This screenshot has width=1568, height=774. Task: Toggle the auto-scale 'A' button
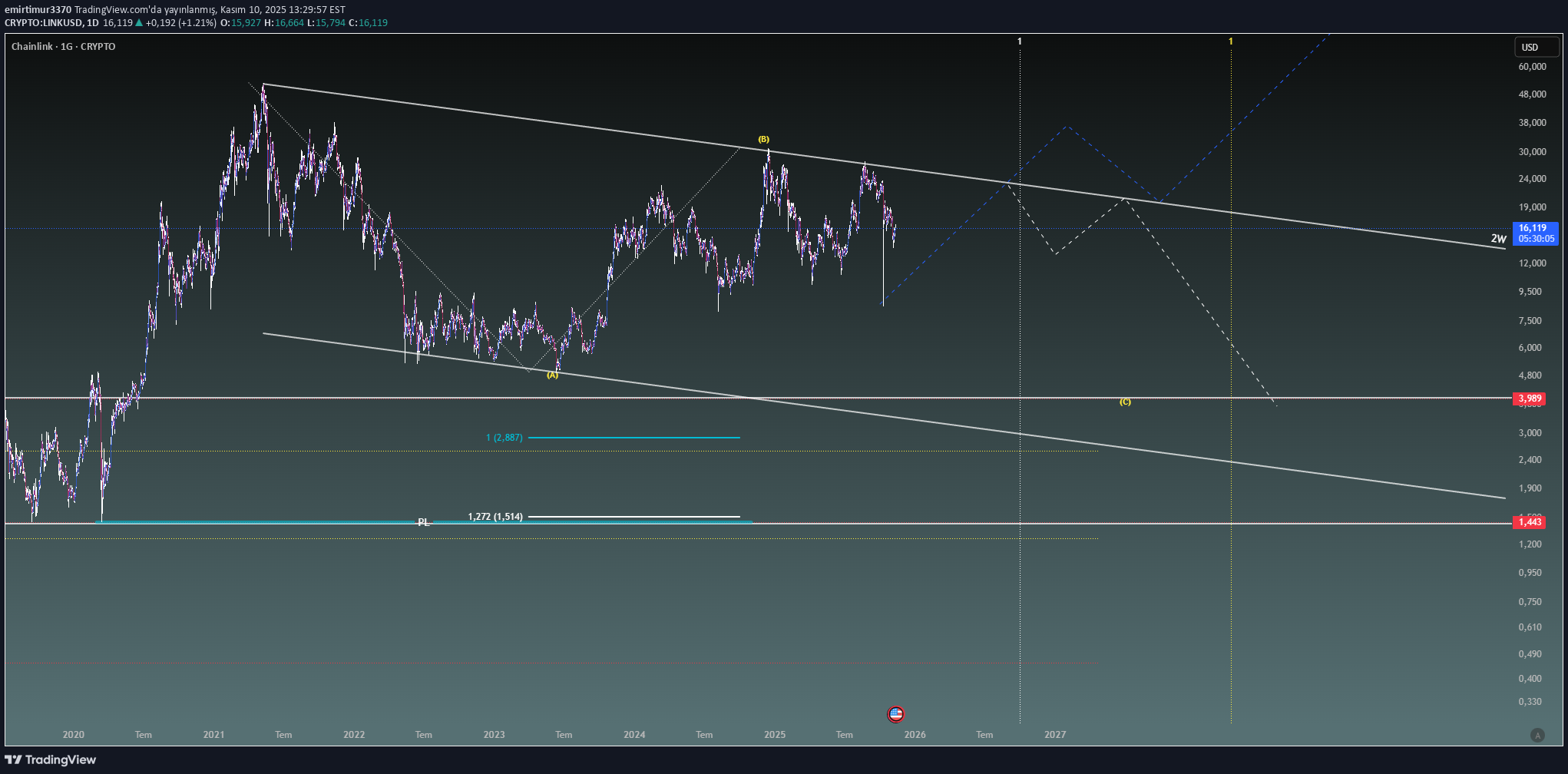(x=1537, y=735)
